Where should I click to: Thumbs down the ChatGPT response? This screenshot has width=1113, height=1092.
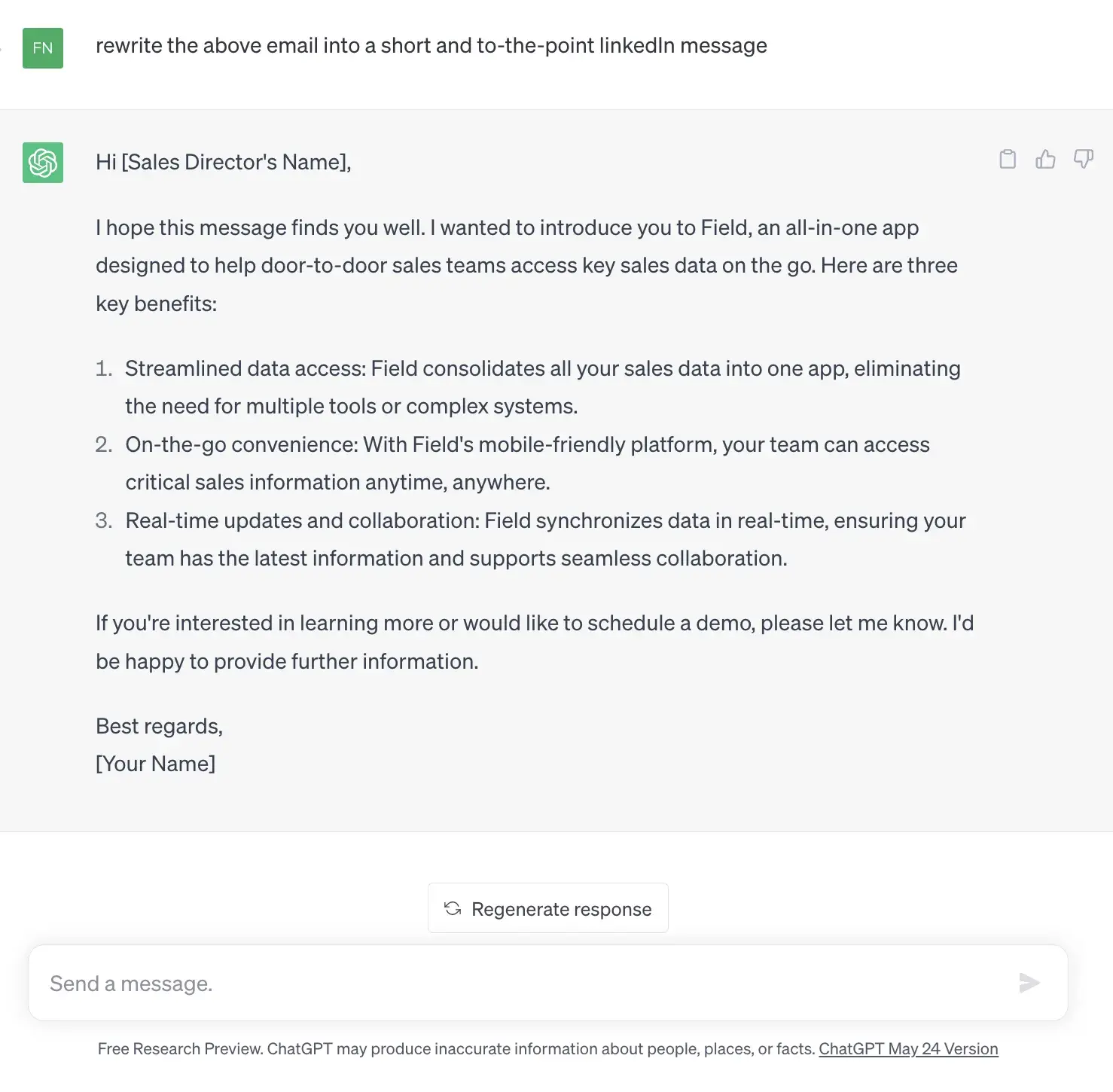(x=1083, y=159)
